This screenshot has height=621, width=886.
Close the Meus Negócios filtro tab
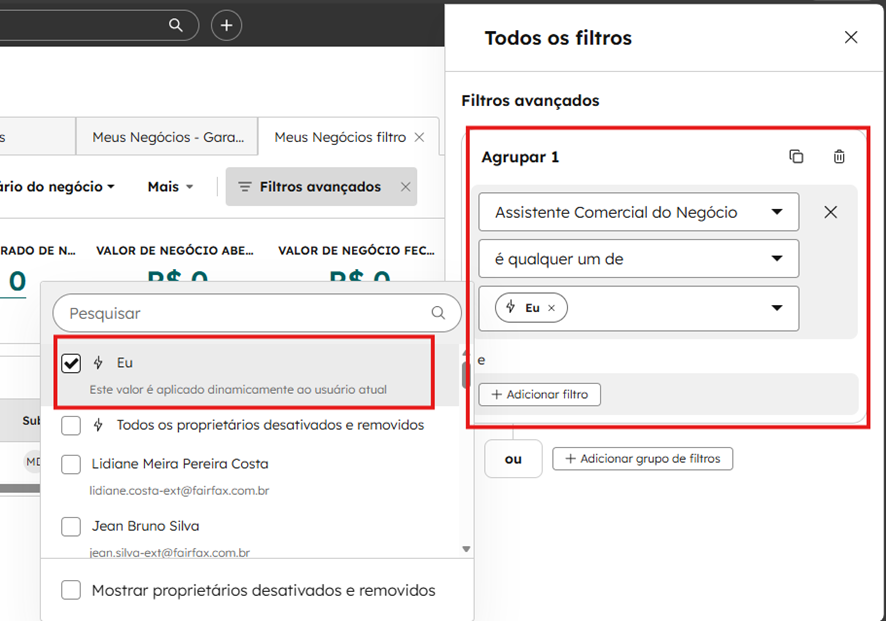419,137
